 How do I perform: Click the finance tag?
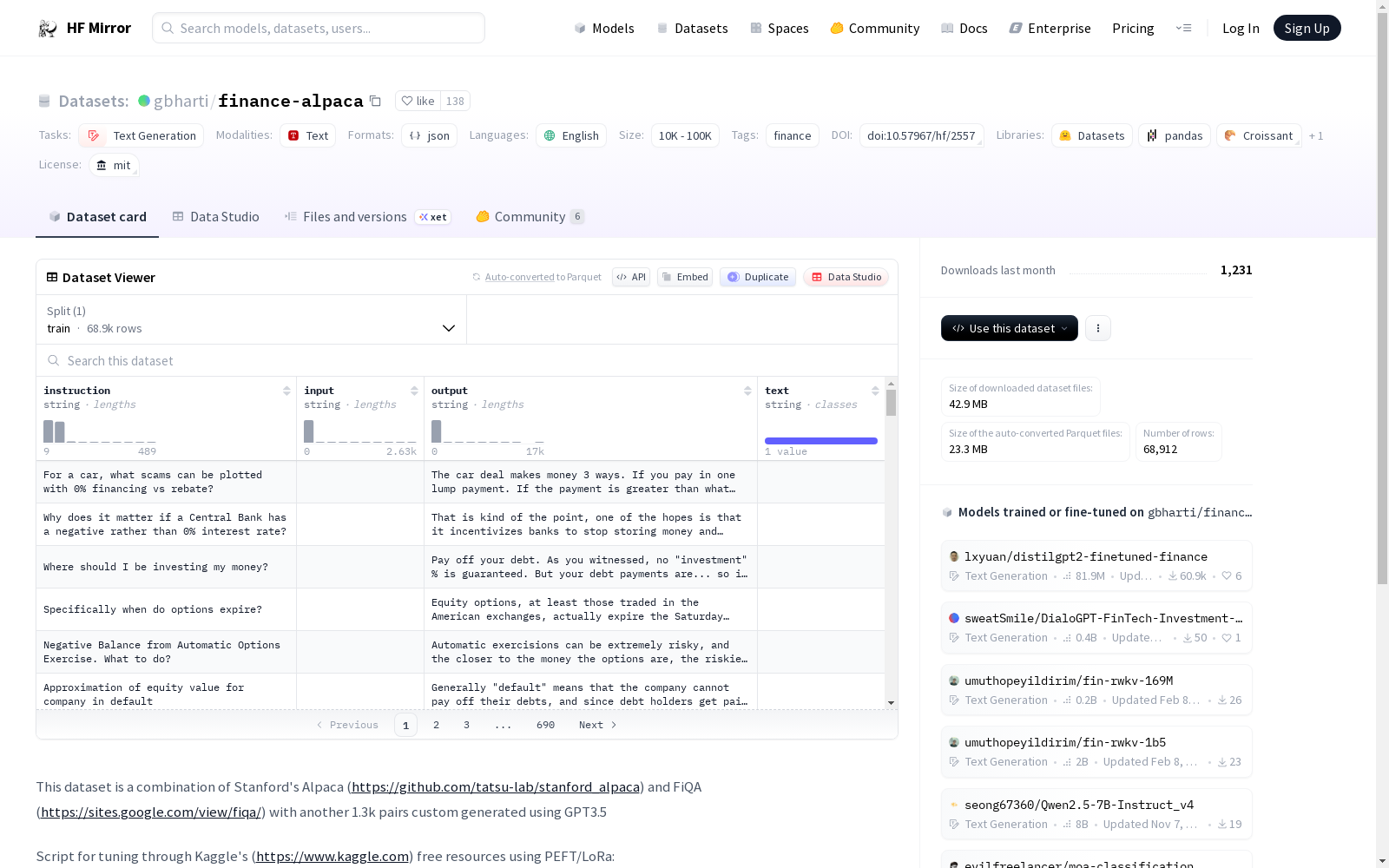(793, 135)
